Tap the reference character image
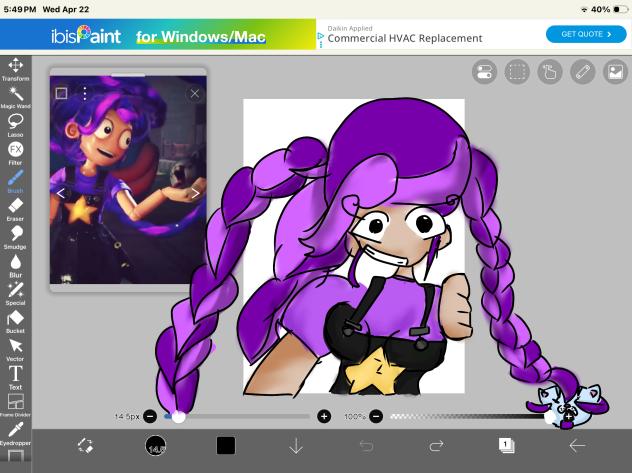The width and height of the screenshot is (632, 473). (128, 180)
